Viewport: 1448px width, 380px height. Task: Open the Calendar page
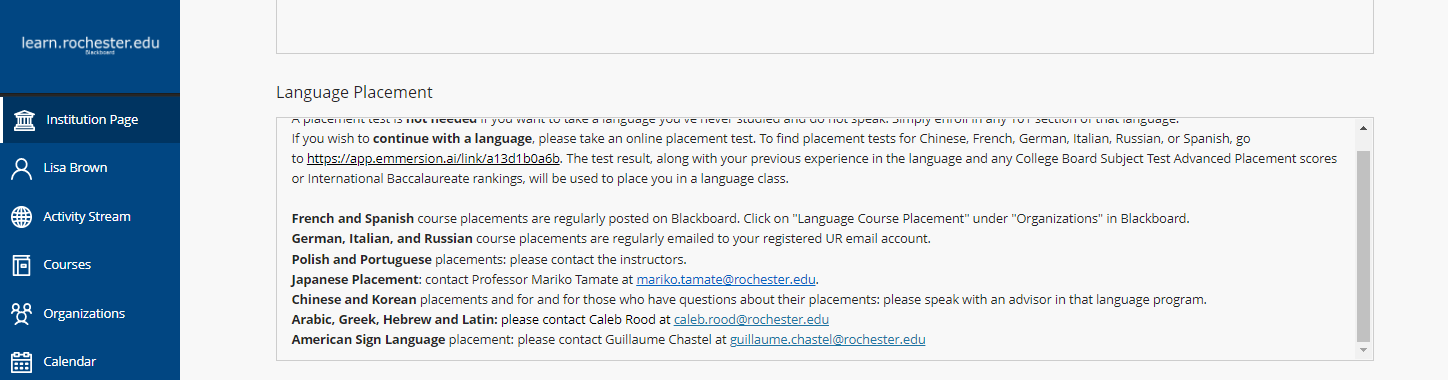point(90,361)
